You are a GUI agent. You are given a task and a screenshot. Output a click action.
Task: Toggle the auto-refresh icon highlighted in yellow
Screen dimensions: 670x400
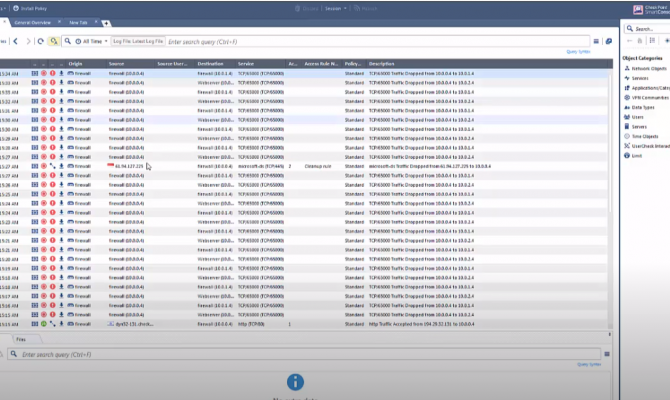point(53,41)
